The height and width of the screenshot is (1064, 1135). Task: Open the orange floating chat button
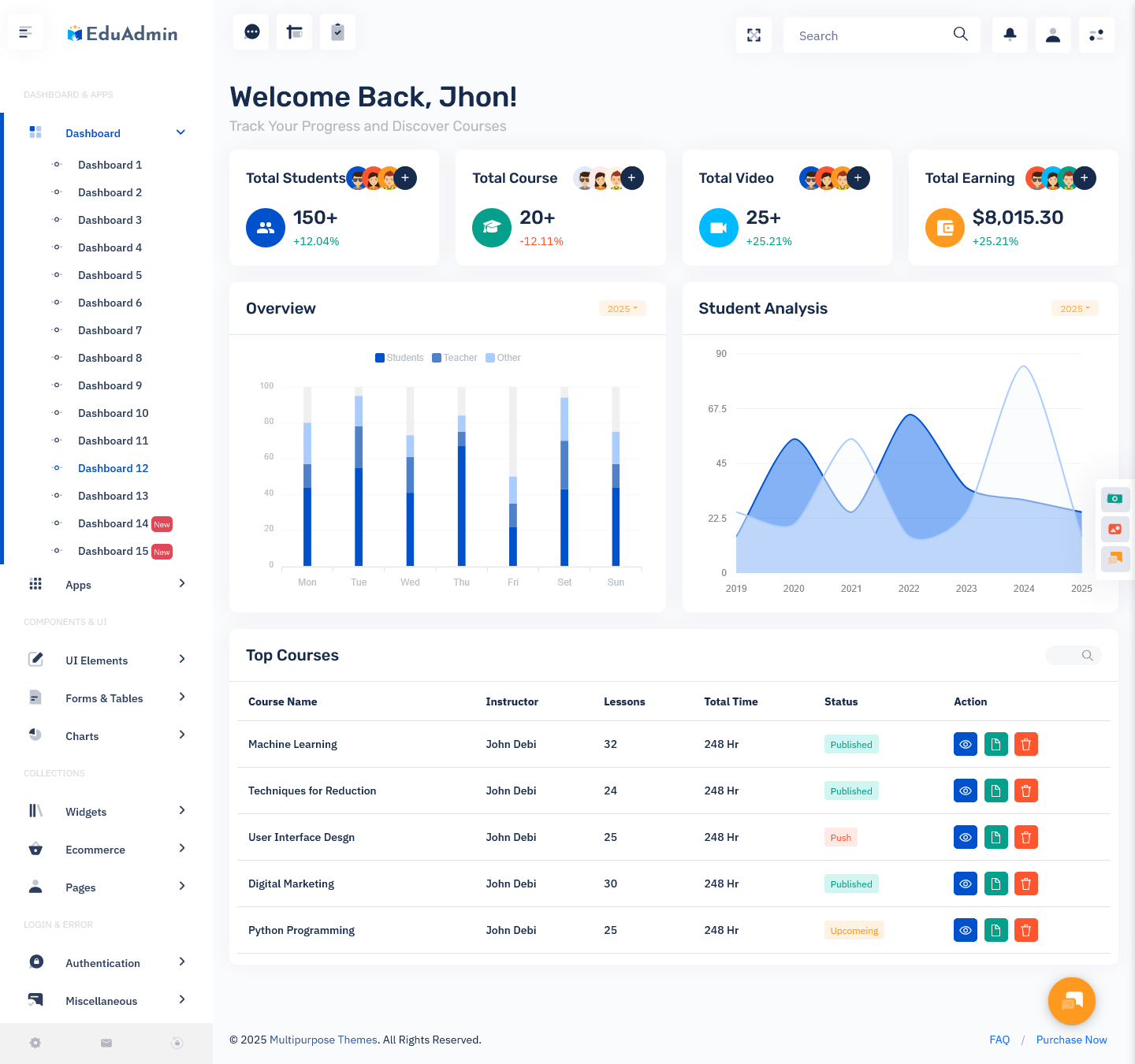(x=1071, y=1001)
